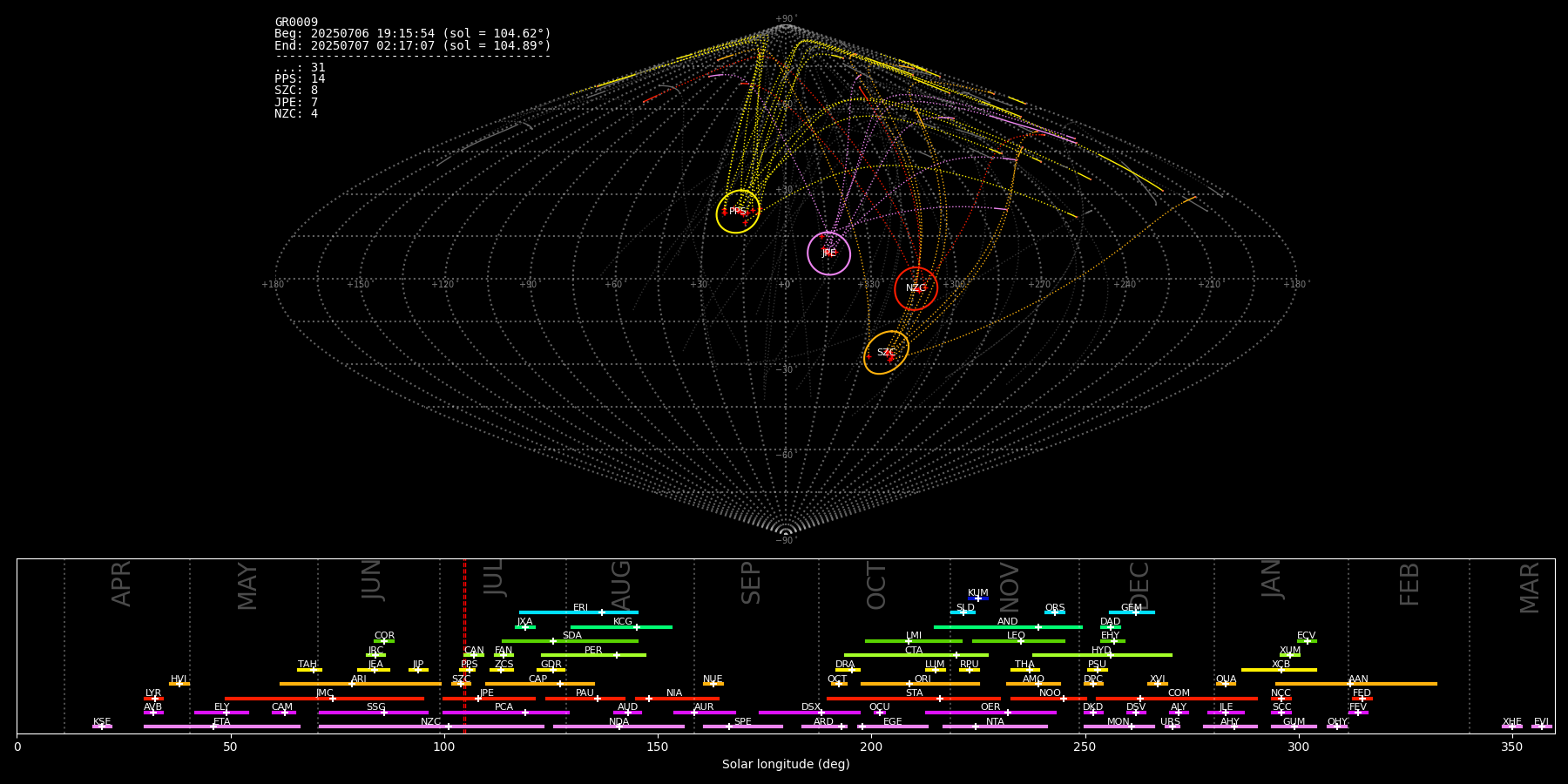Screen dimensions: 1568x784
Task: Click the CTA shower bar
Action: (x=916, y=655)
